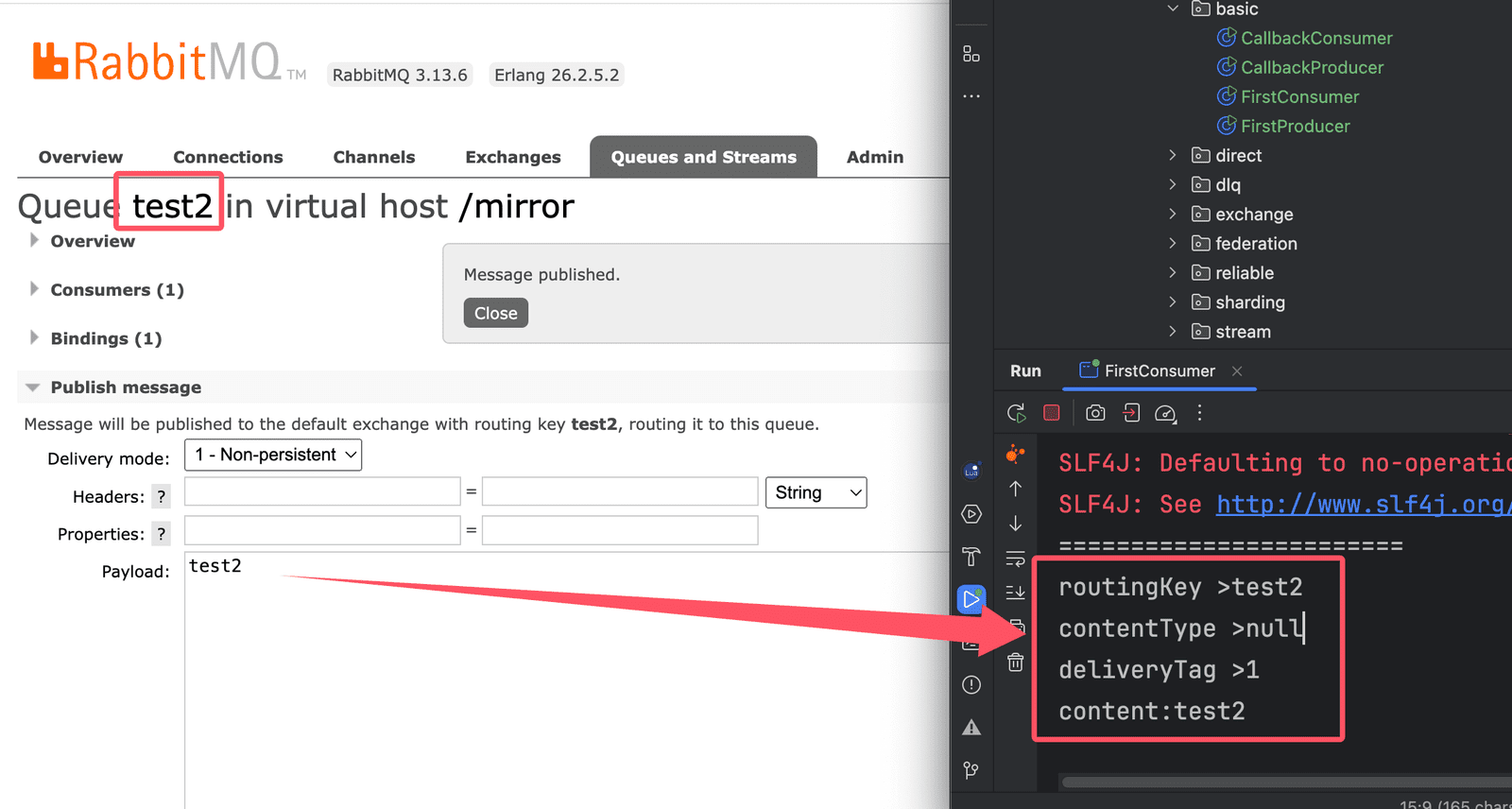Viewport: 1512px width, 809px height.
Task: Open the Delivery mode dropdown
Action: (273, 455)
